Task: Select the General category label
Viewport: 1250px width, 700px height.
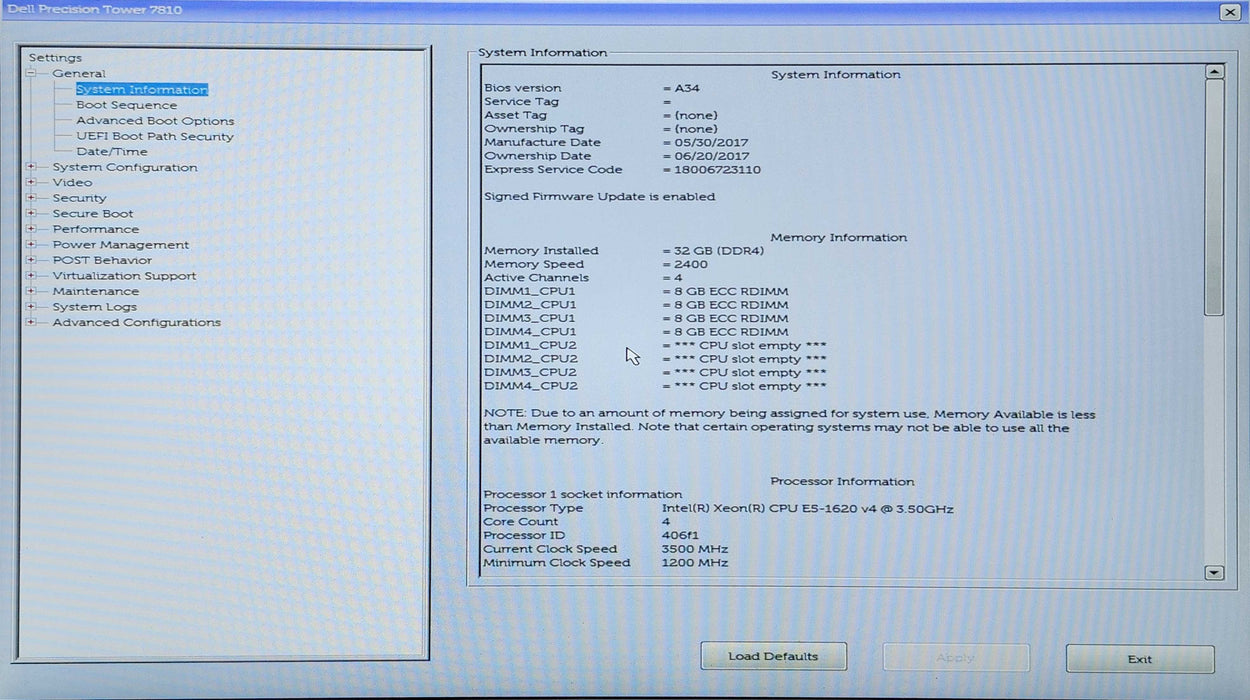Action: pyautogui.click(x=79, y=74)
